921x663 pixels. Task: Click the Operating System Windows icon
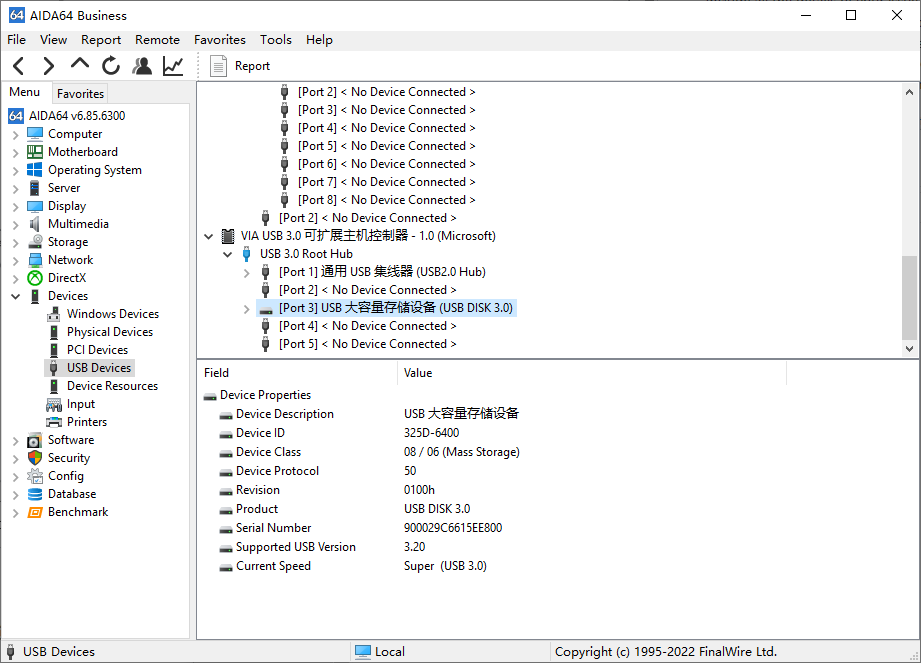(35, 170)
